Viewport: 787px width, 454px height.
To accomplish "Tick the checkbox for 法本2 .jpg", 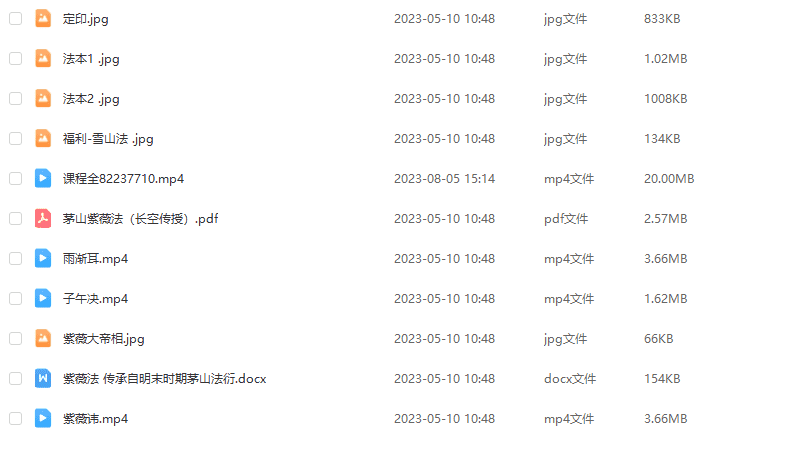I will coord(16,98).
